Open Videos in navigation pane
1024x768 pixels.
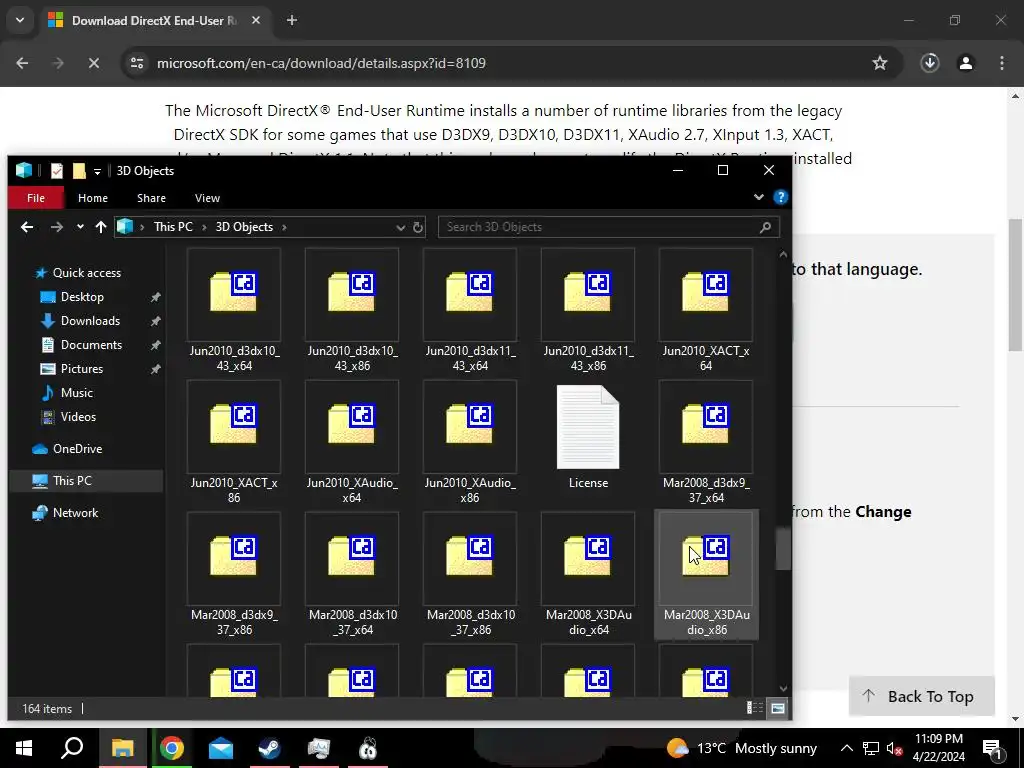pos(78,417)
